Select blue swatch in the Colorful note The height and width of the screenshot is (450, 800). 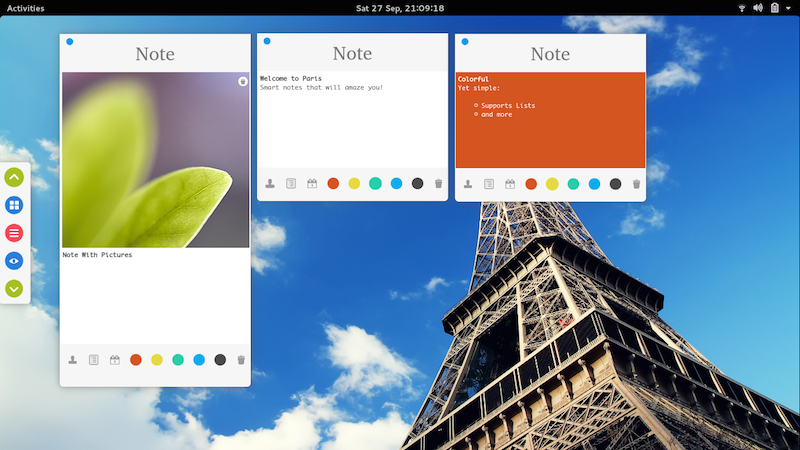[594, 184]
